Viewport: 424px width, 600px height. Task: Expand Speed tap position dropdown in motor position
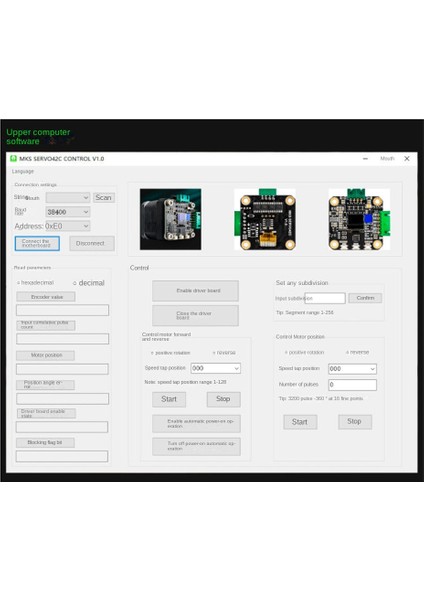(x=352, y=369)
